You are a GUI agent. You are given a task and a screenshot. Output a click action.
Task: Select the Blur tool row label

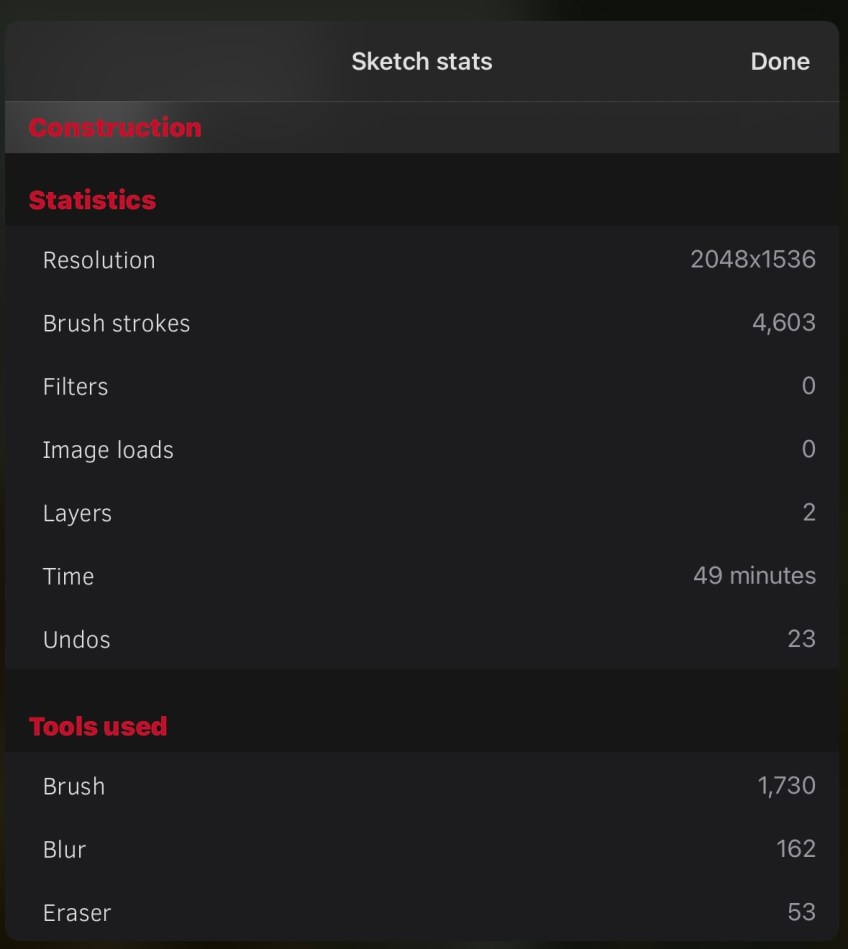coord(64,849)
